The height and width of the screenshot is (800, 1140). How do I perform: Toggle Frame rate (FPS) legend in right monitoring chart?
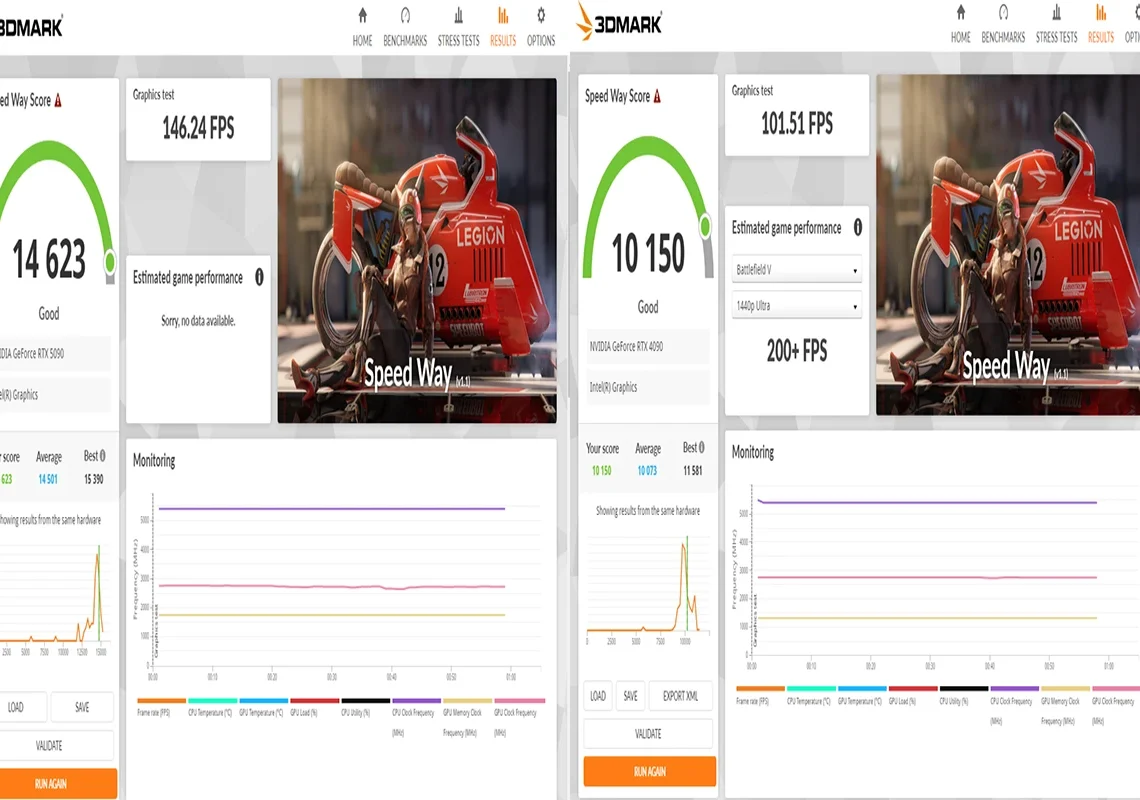pos(760,696)
